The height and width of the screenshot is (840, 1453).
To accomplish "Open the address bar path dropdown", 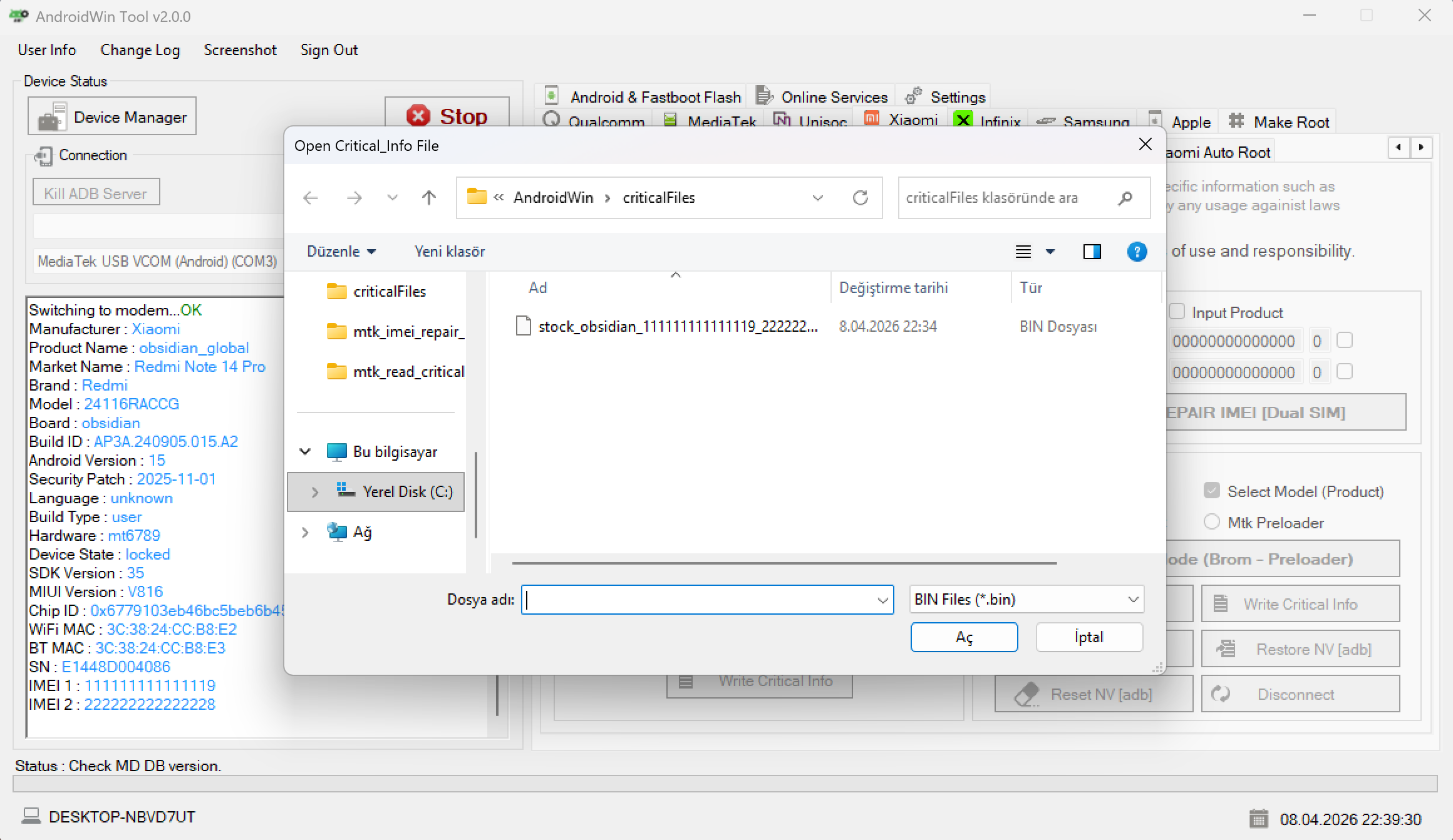I will click(818, 197).
